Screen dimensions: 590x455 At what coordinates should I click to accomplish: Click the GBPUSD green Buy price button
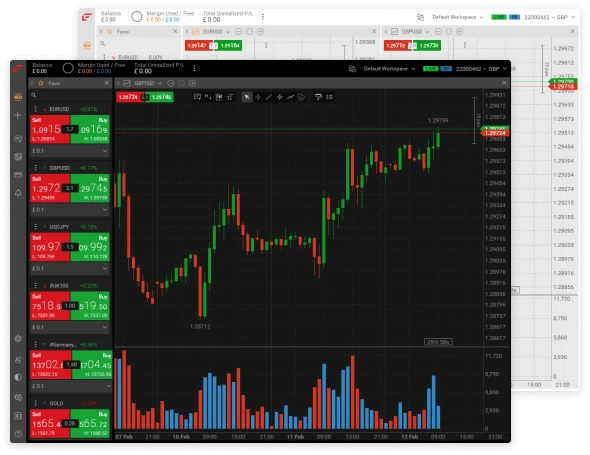[90, 188]
